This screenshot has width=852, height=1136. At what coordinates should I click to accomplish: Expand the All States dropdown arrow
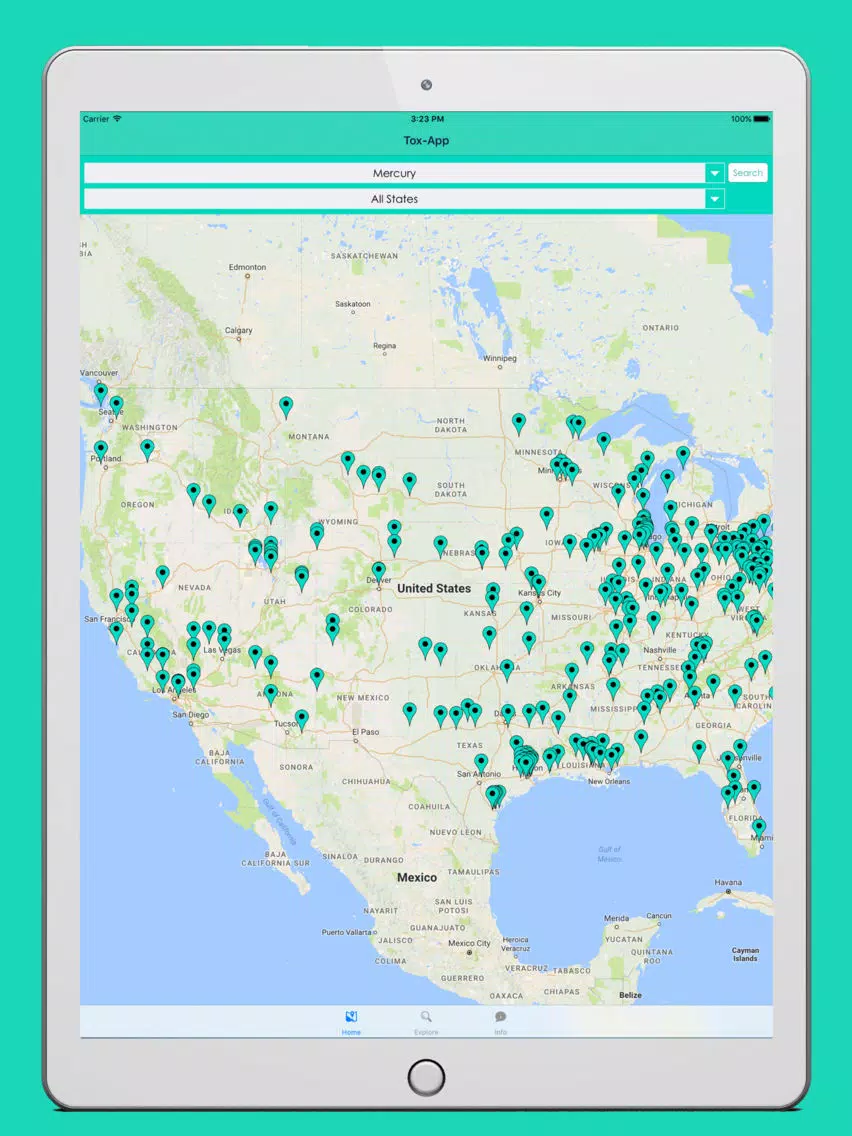pos(714,199)
